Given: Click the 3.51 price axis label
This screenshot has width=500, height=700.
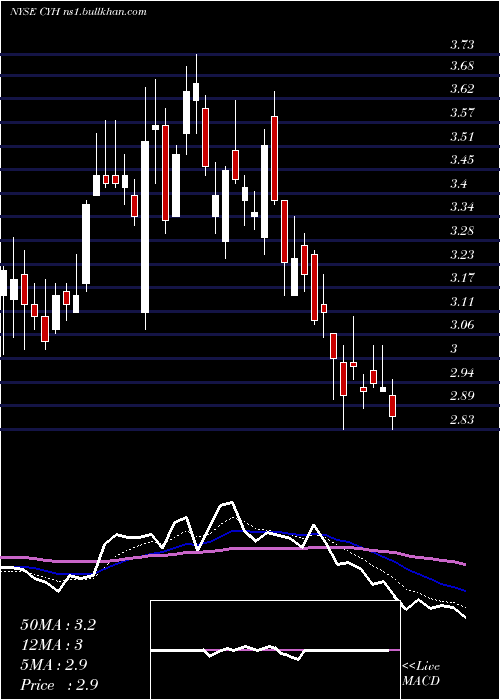Looking at the screenshot, I should click(x=462, y=137).
